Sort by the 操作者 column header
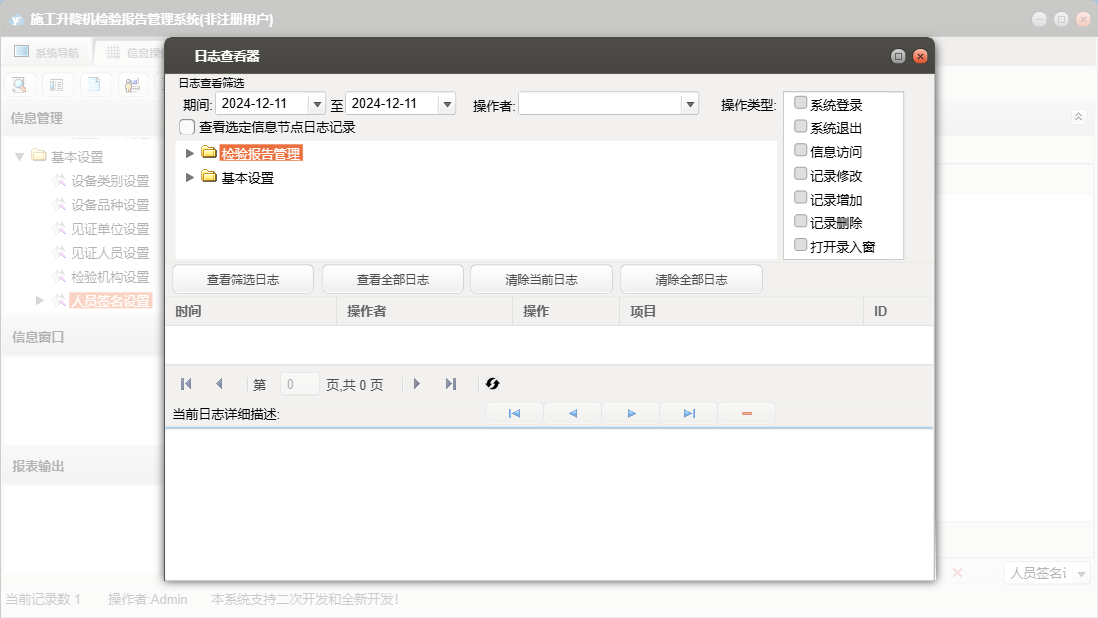The width and height of the screenshot is (1098, 618). coord(424,312)
